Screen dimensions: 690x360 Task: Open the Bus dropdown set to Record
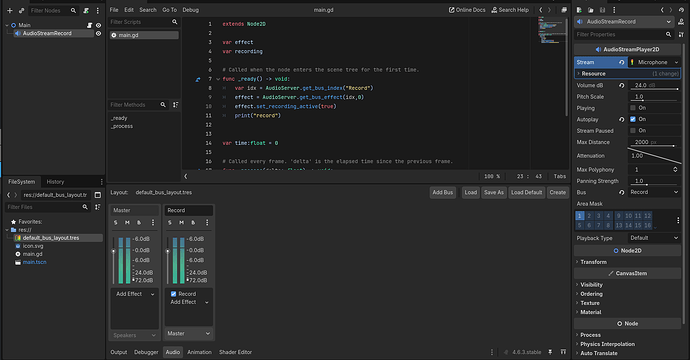tap(654, 192)
